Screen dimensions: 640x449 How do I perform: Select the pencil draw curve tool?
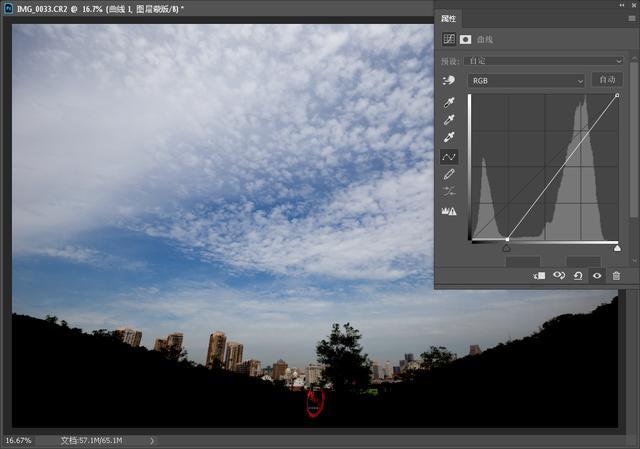[x=449, y=175]
